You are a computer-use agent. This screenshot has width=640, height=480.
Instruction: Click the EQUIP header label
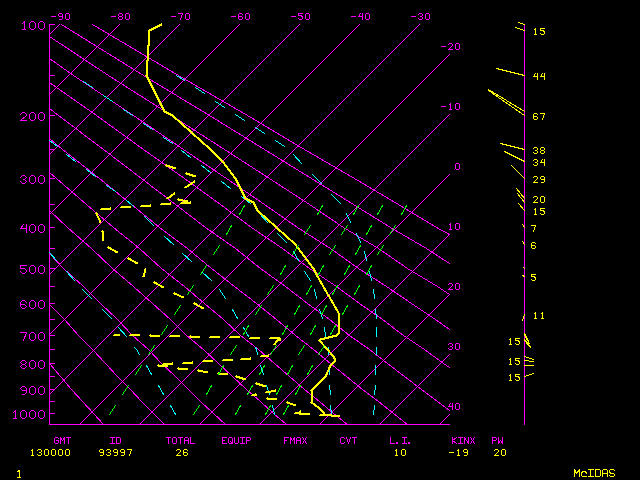click(x=237, y=440)
